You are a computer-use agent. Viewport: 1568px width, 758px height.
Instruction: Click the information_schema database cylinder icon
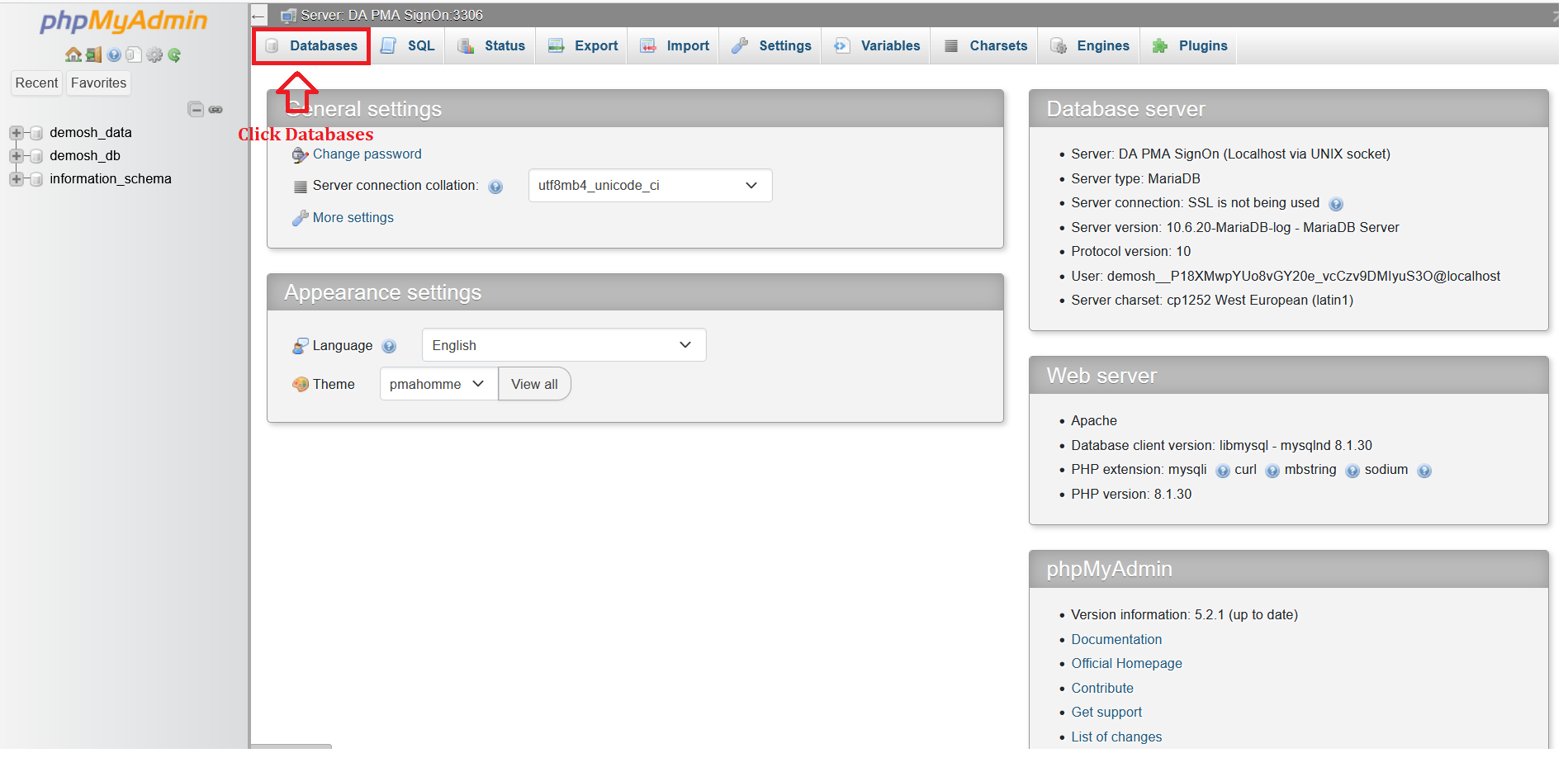click(x=36, y=179)
